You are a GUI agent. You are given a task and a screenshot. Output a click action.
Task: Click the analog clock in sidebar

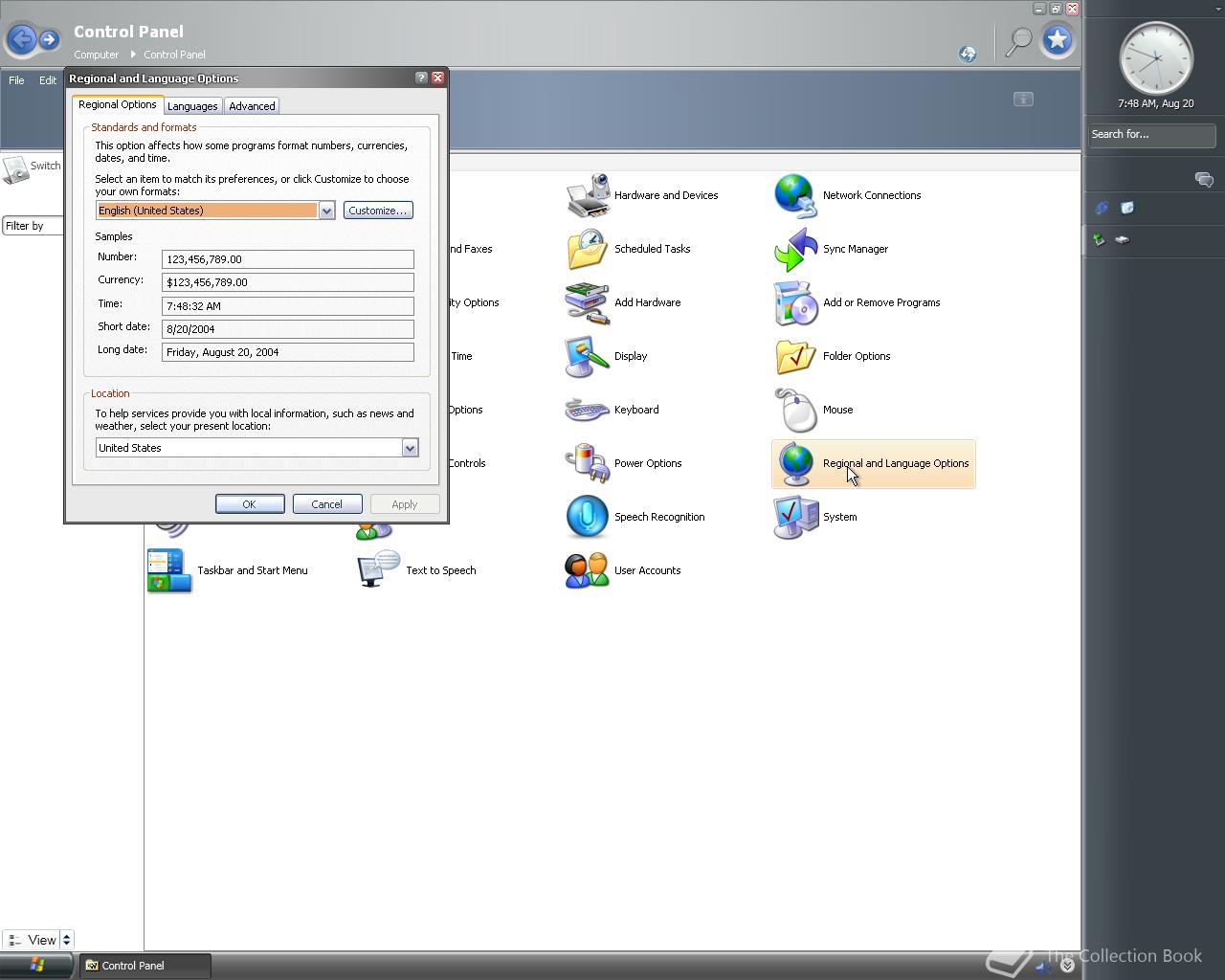pyautogui.click(x=1156, y=58)
